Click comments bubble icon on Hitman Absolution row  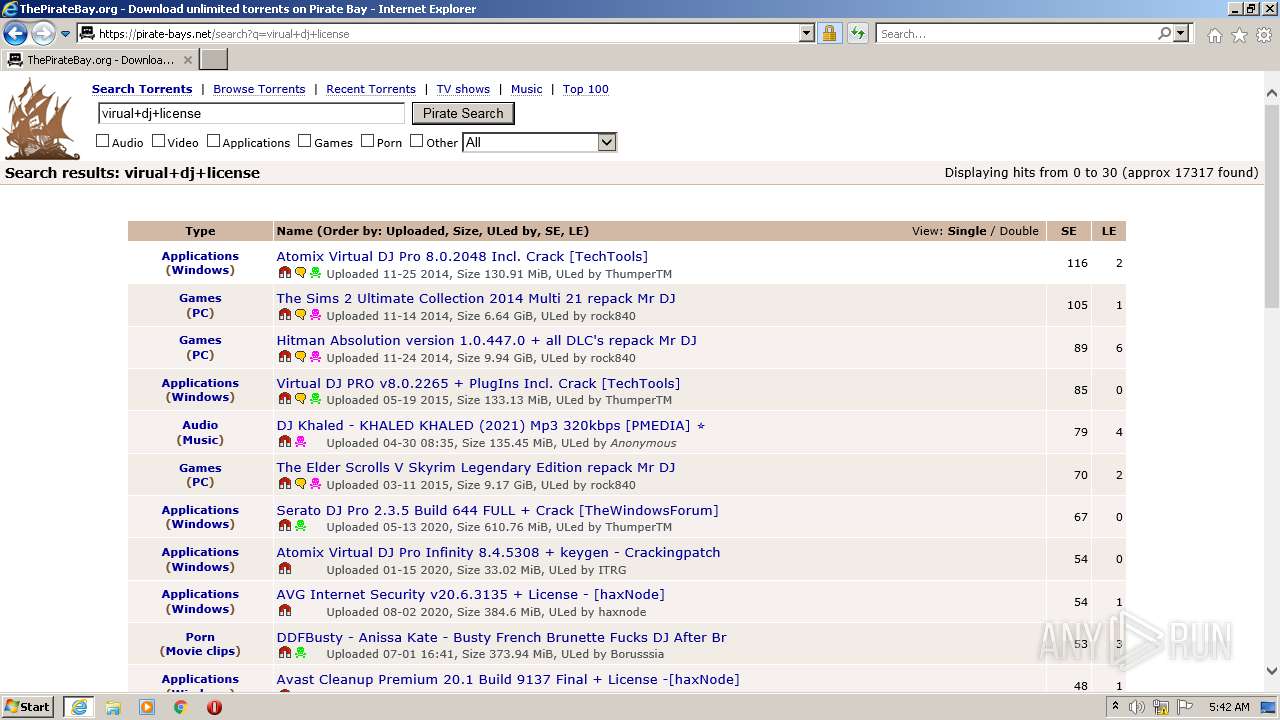300,357
